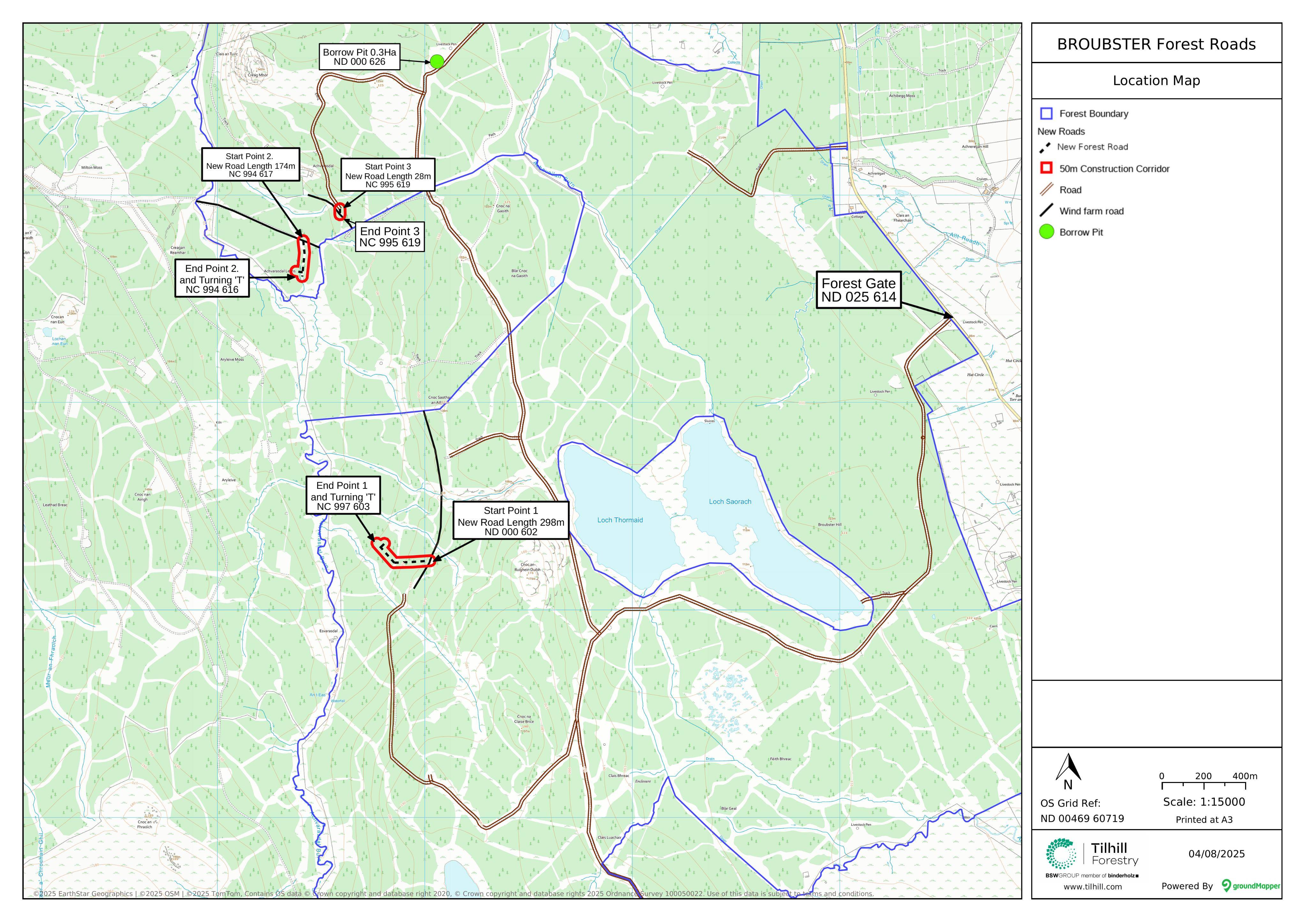
Task: Click the Forest Boundary legend label
Action: coord(1094,114)
